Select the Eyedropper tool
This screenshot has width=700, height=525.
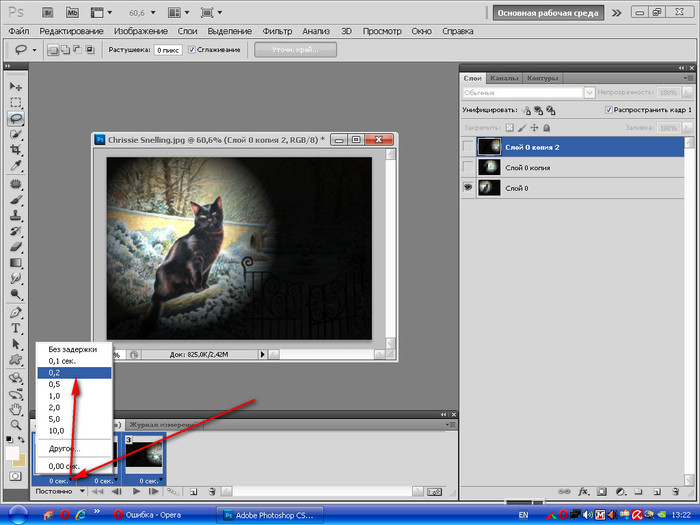pyautogui.click(x=16, y=166)
